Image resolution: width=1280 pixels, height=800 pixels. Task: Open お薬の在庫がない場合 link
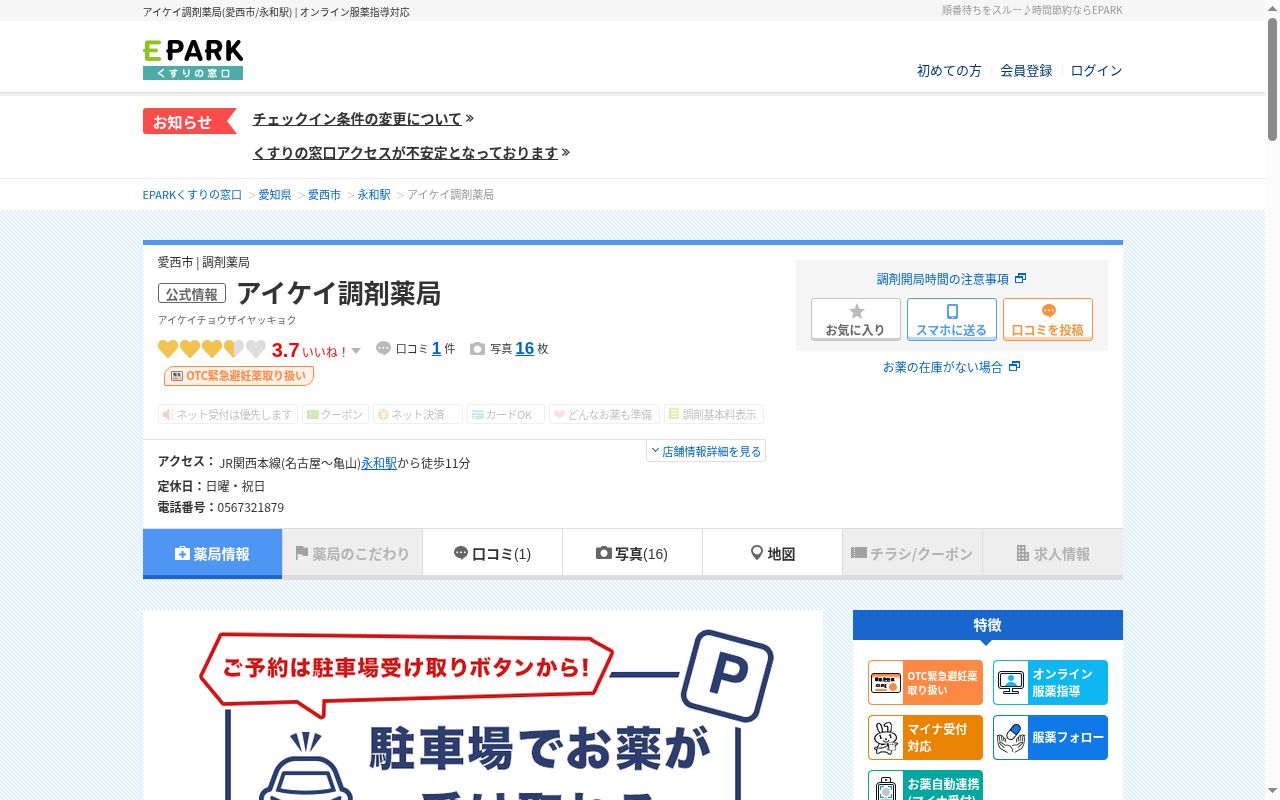tap(951, 367)
